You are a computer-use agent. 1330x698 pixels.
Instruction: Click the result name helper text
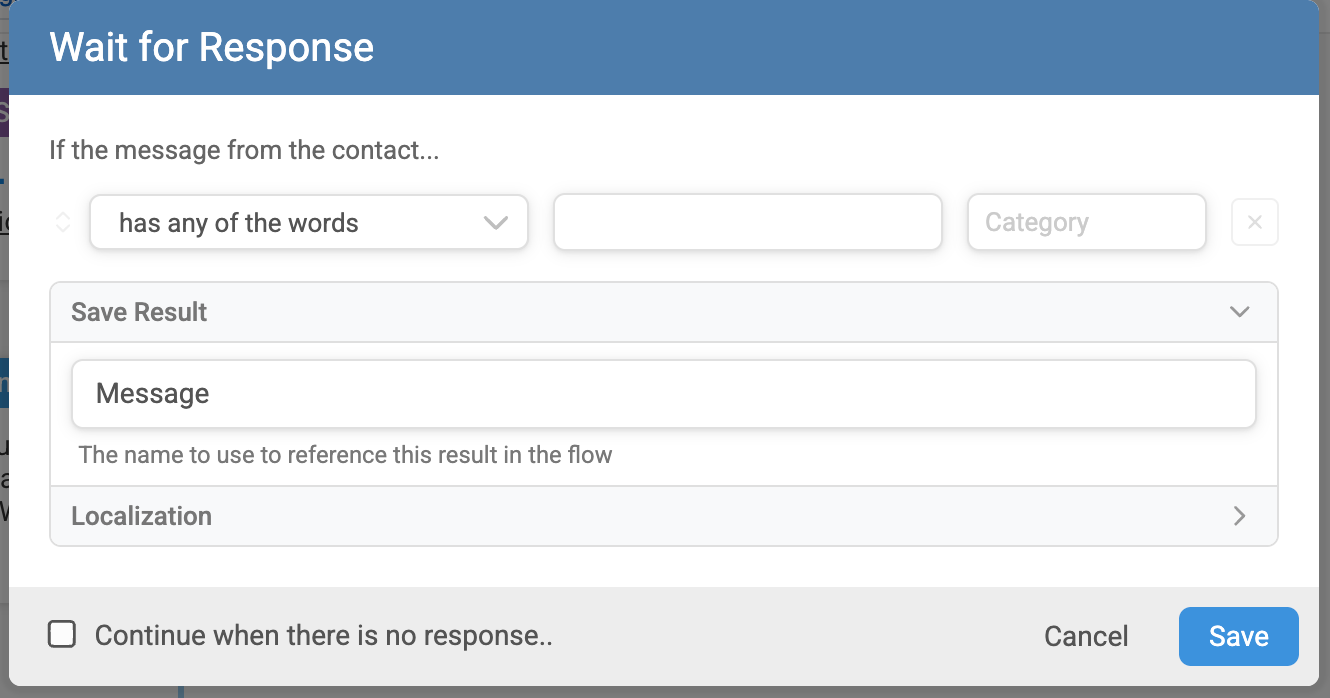345,455
